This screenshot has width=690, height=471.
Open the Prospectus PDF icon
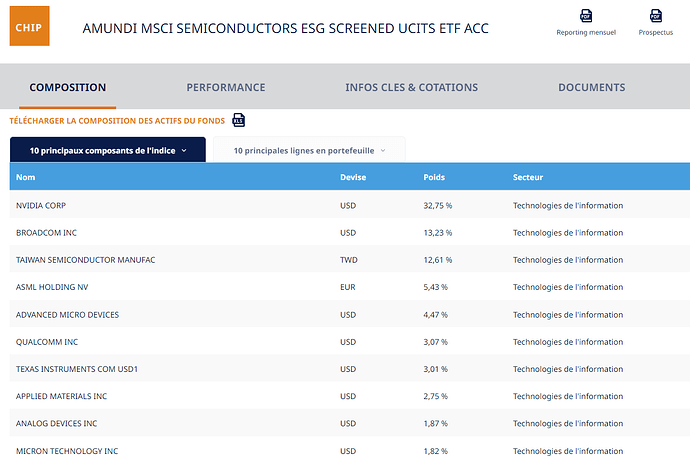656,16
